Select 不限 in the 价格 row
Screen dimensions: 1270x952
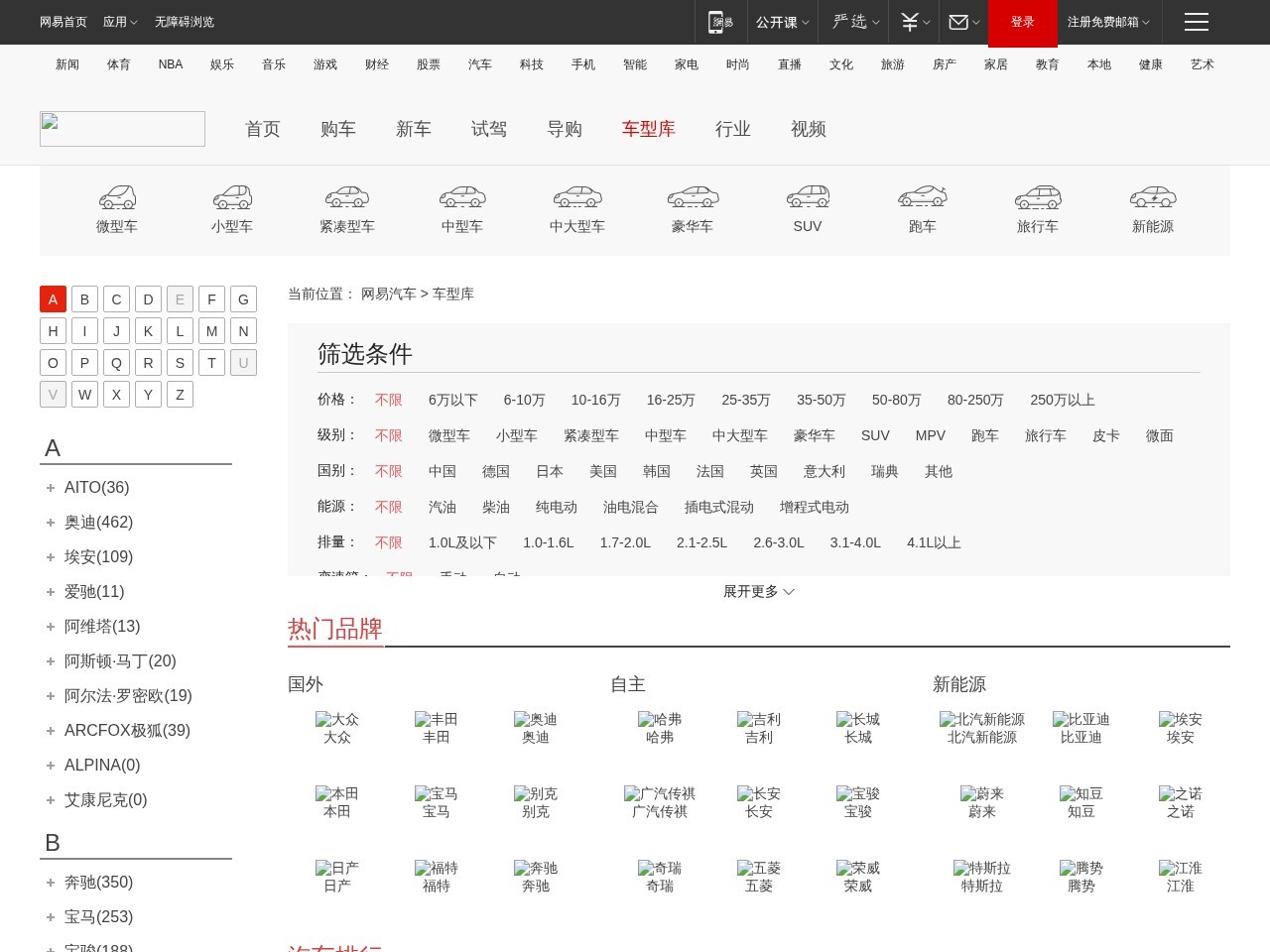tap(389, 400)
